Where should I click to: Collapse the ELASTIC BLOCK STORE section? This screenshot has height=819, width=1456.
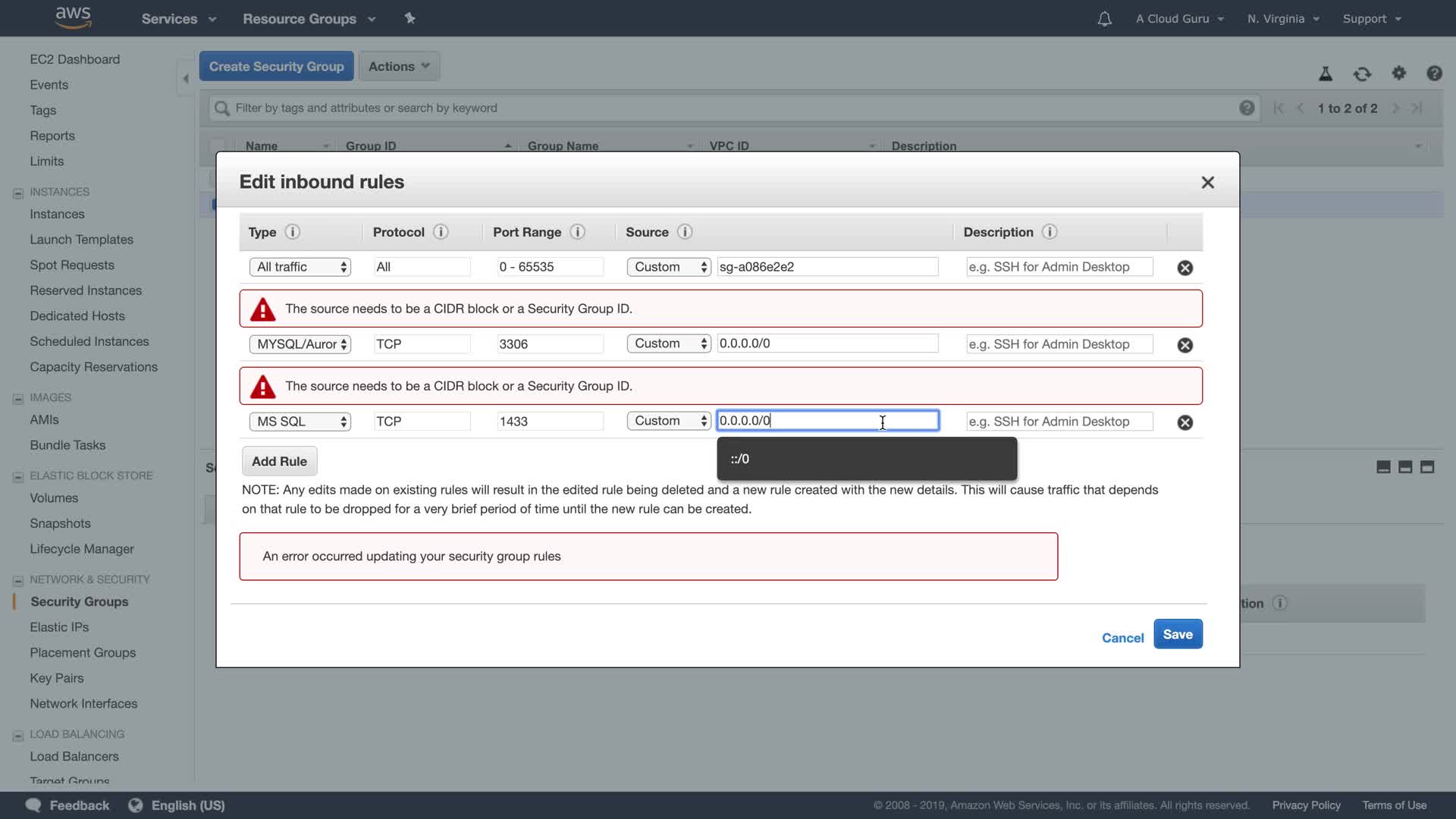click(x=18, y=476)
